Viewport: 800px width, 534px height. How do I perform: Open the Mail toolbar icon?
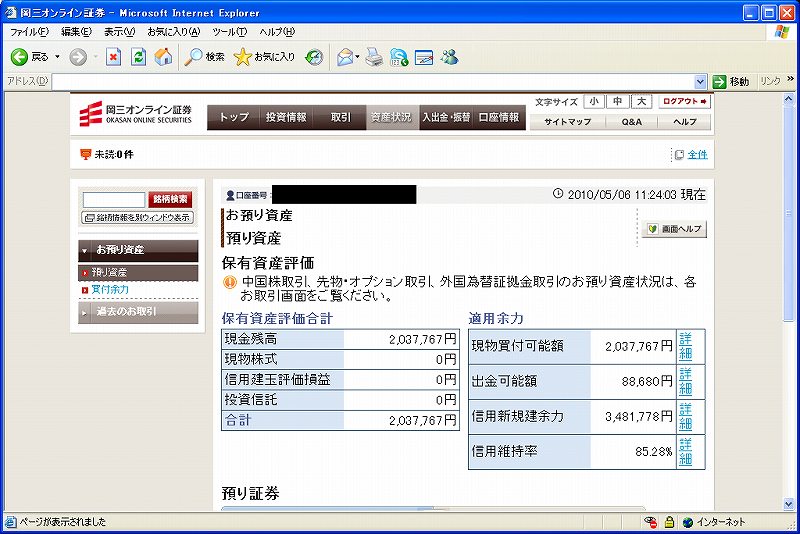(346, 57)
